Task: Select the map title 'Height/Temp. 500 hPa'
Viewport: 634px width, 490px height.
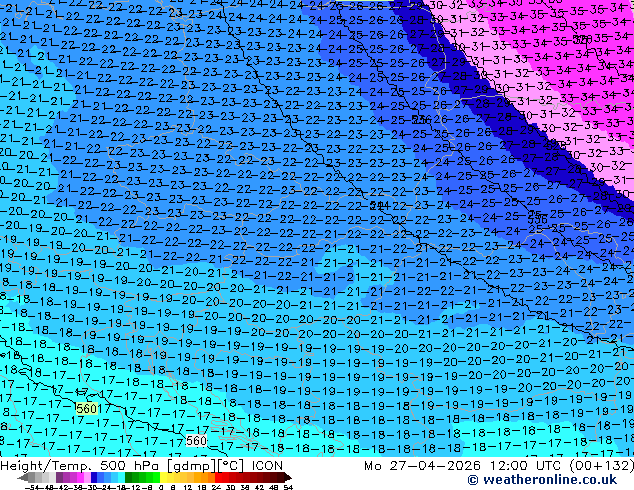Action: [x=82, y=466]
